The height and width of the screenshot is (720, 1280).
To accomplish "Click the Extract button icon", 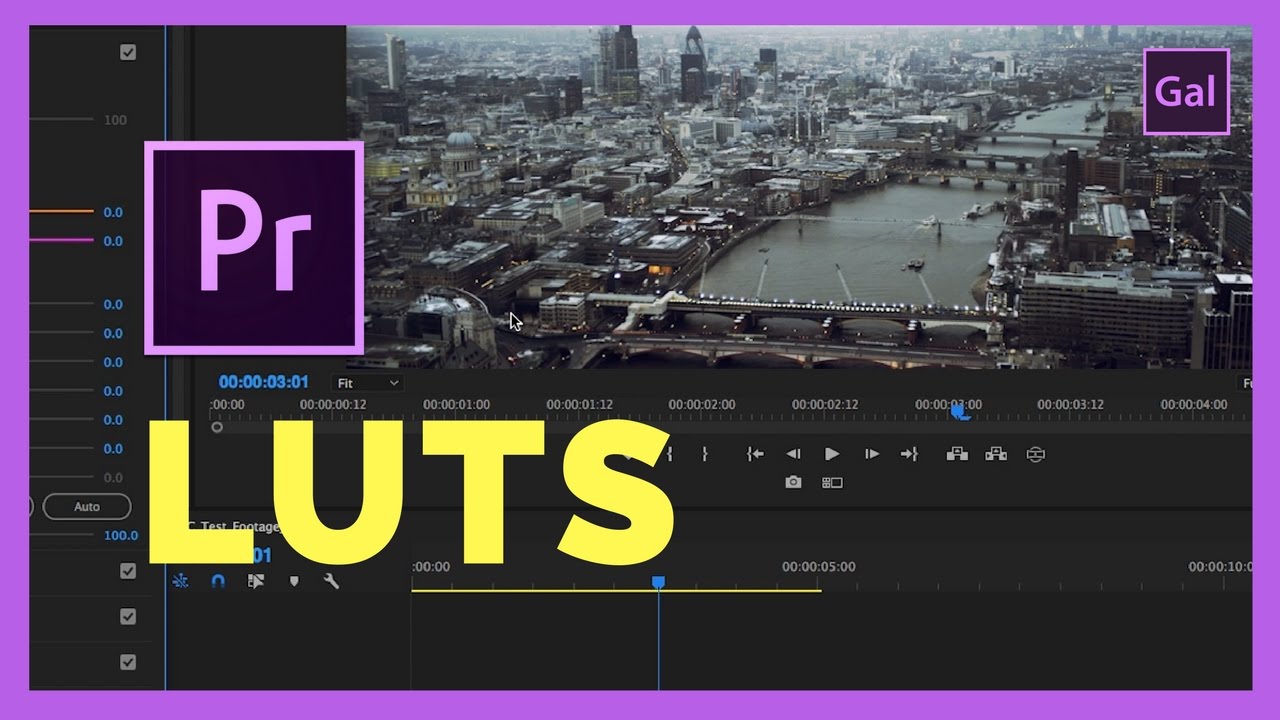I will [x=996, y=454].
